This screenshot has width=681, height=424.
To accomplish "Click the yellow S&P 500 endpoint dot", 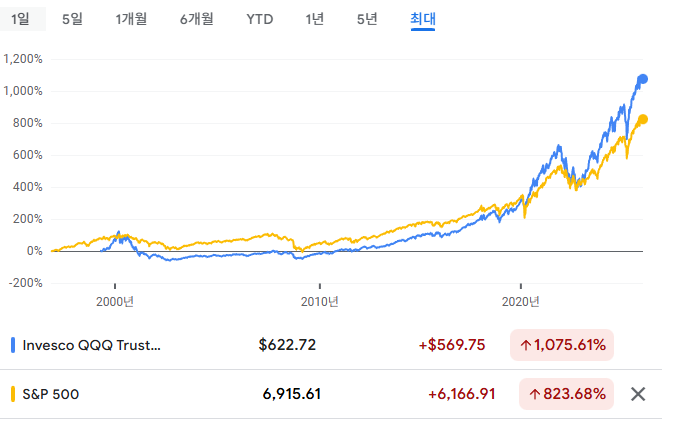I will click(x=643, y=119).
